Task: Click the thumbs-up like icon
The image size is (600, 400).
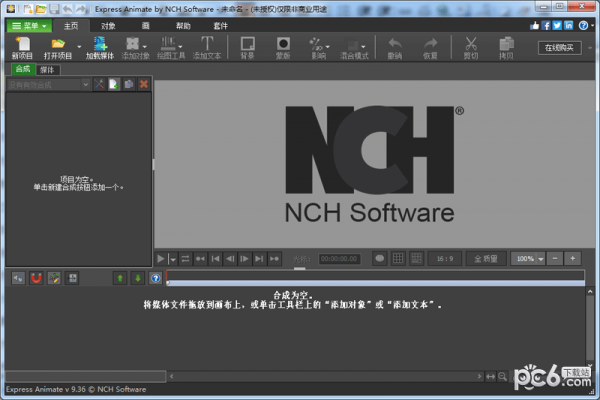Action: 535,26
